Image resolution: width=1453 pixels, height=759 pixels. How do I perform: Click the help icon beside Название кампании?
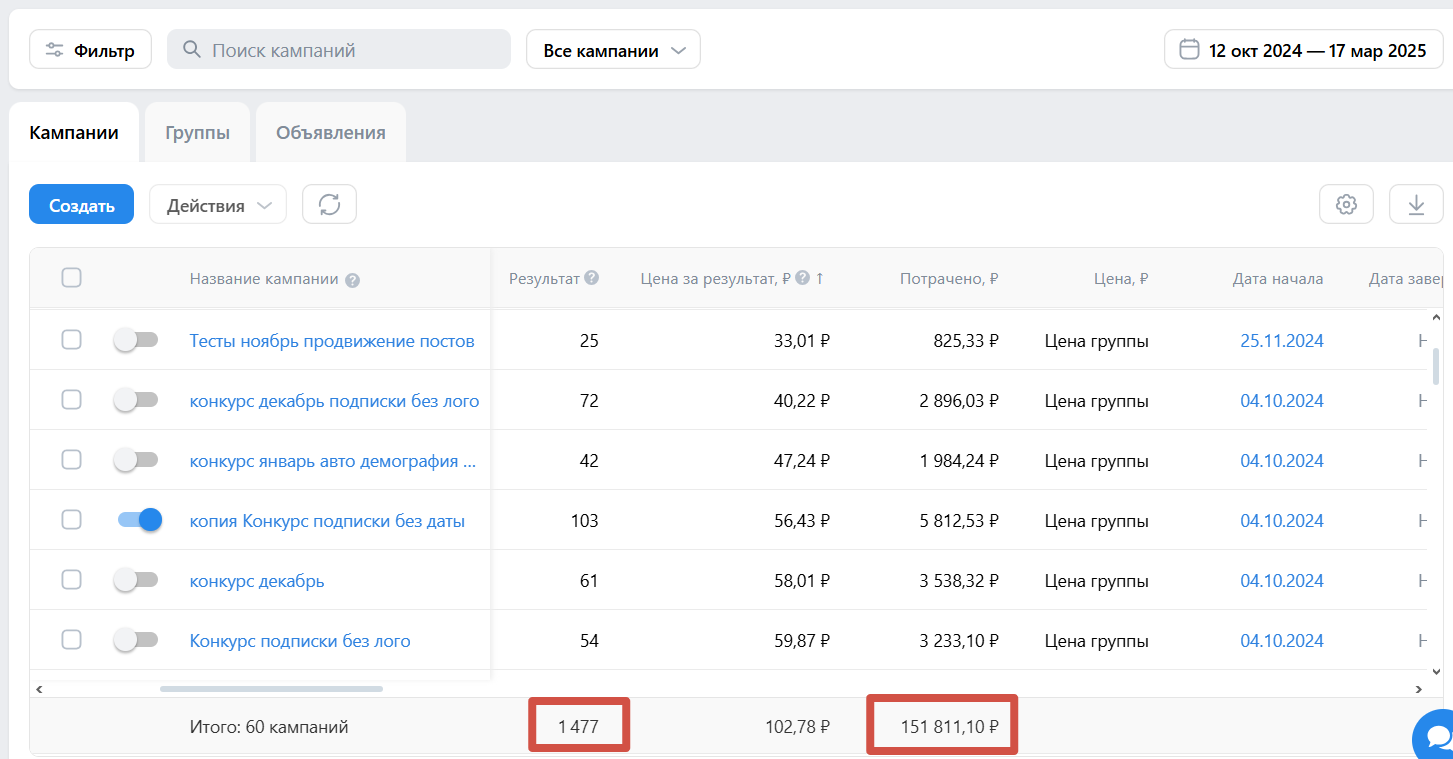point(352,281)
